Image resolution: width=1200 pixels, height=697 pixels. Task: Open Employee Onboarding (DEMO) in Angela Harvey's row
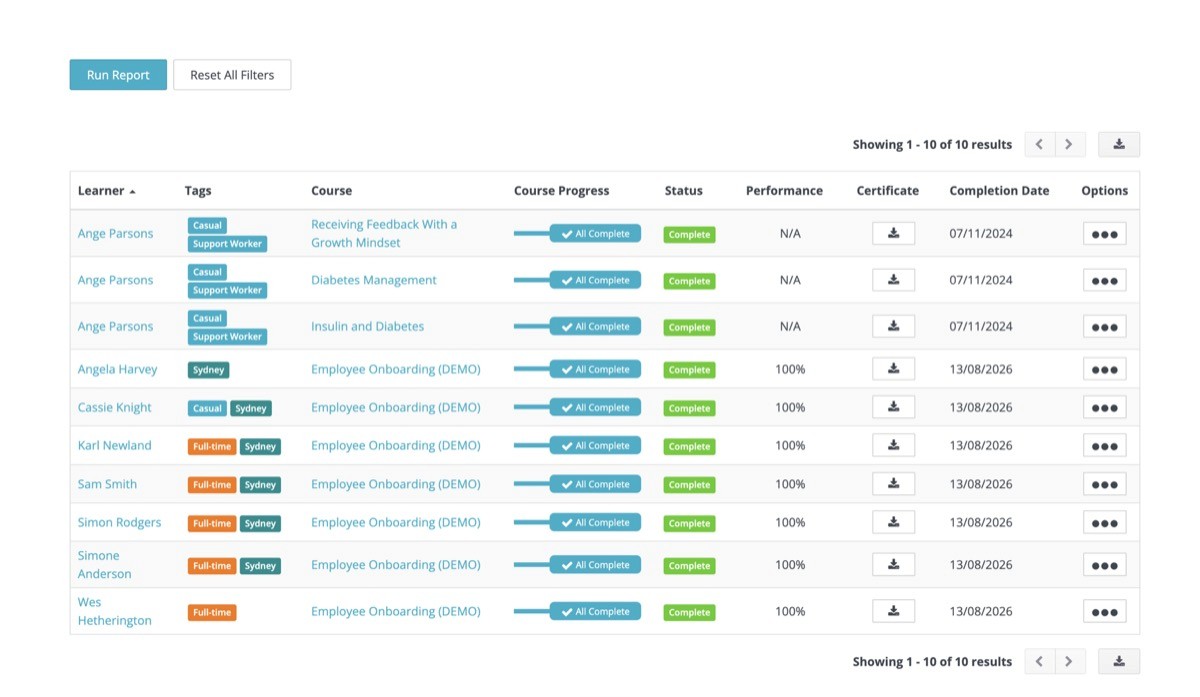coord(396,369)
